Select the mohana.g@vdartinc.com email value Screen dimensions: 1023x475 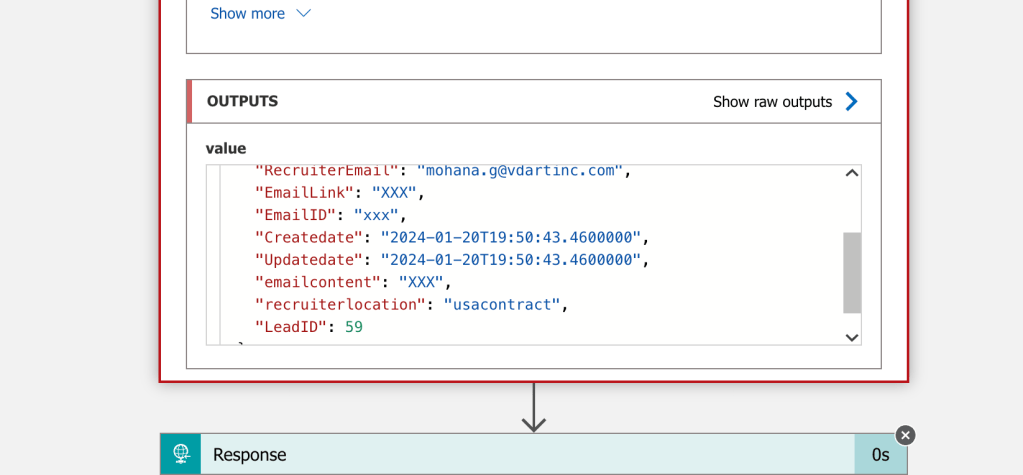[520, 171]
